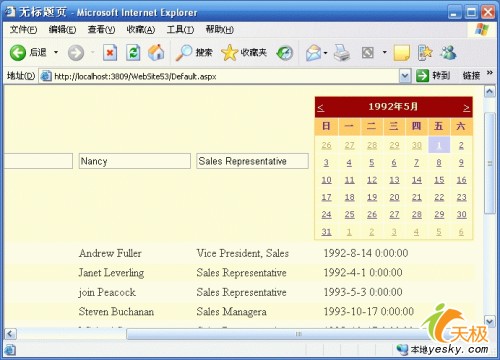This screenshot has width=500, height=360.
Task: Click the Forward arrow toolbar icon
Action: 76,53
